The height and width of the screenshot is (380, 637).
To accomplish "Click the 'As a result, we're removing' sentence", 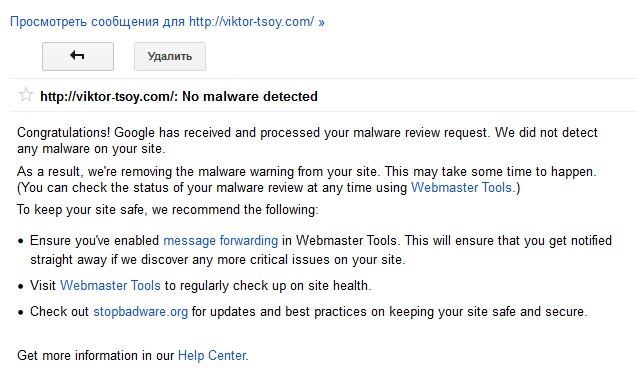I will (x=306, y=171).
